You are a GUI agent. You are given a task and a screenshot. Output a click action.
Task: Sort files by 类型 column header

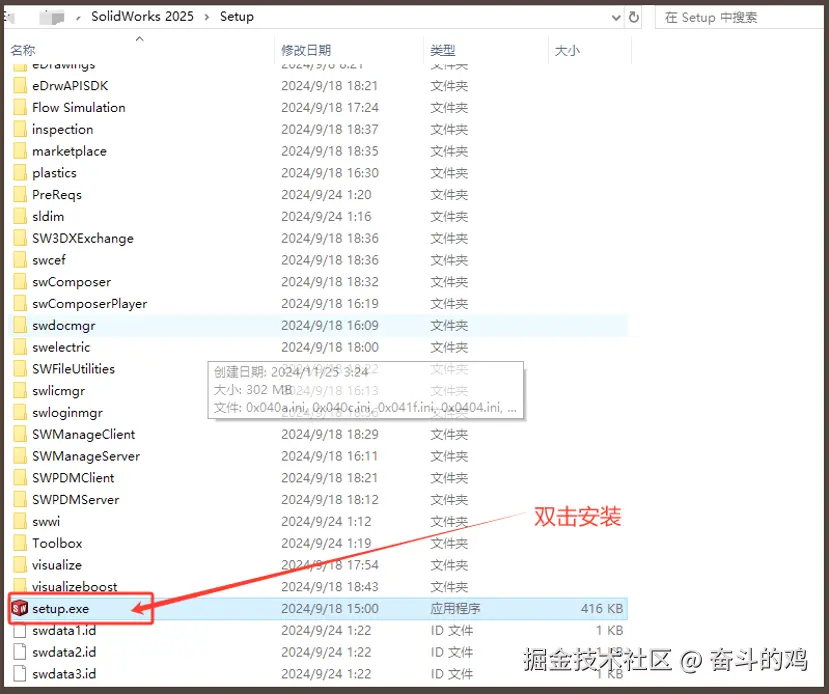[x=443, y=50]
